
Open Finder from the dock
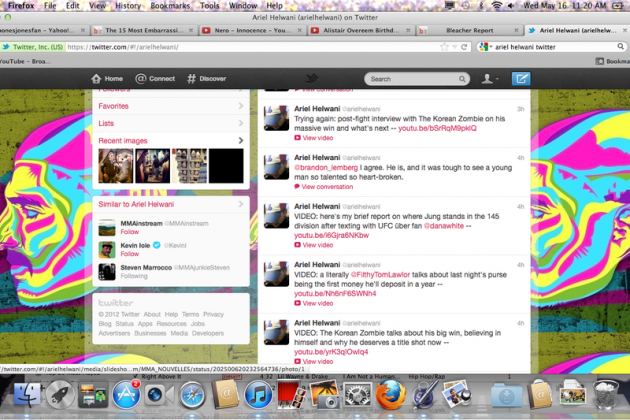pyautogui.click(x=27, y=395)
